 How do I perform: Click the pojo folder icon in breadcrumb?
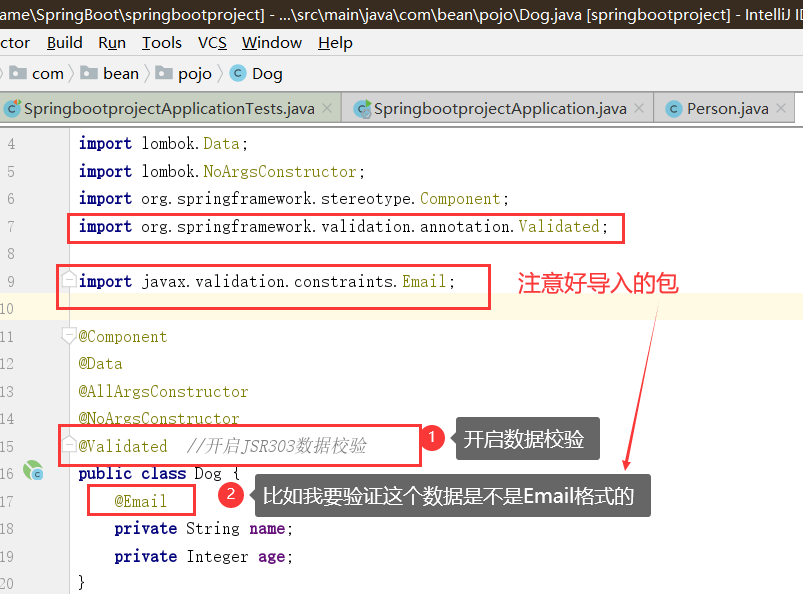pos(164,73)
